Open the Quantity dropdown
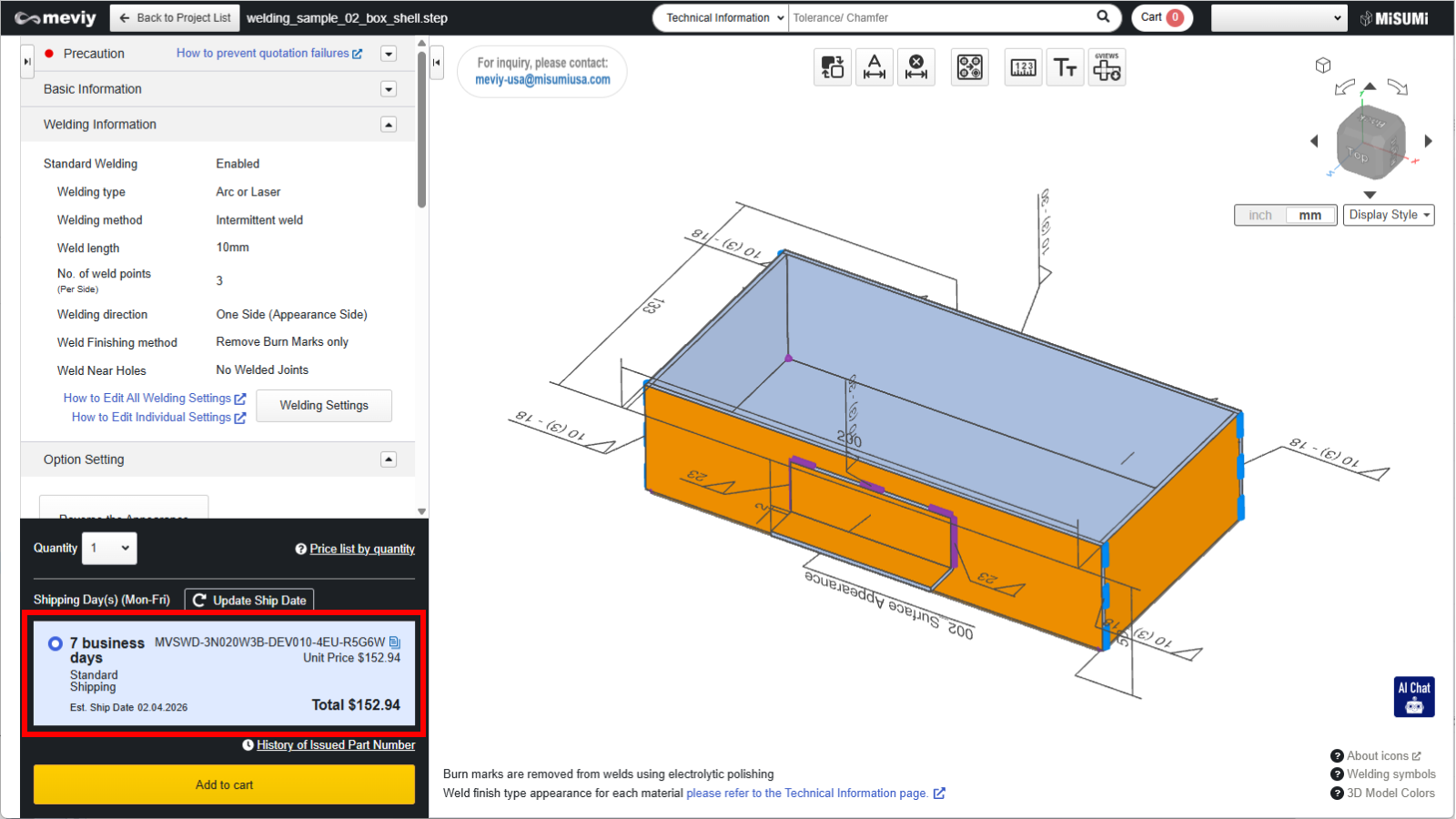 (109, 548)
